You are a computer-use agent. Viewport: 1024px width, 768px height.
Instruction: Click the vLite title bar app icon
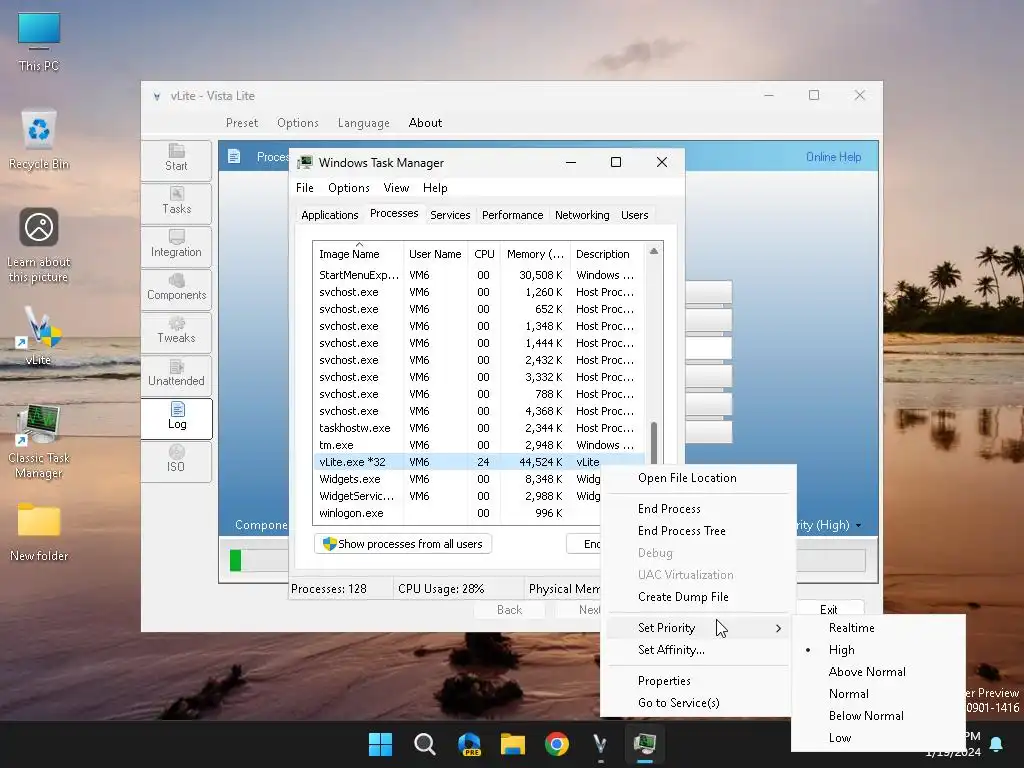[157, 96]
